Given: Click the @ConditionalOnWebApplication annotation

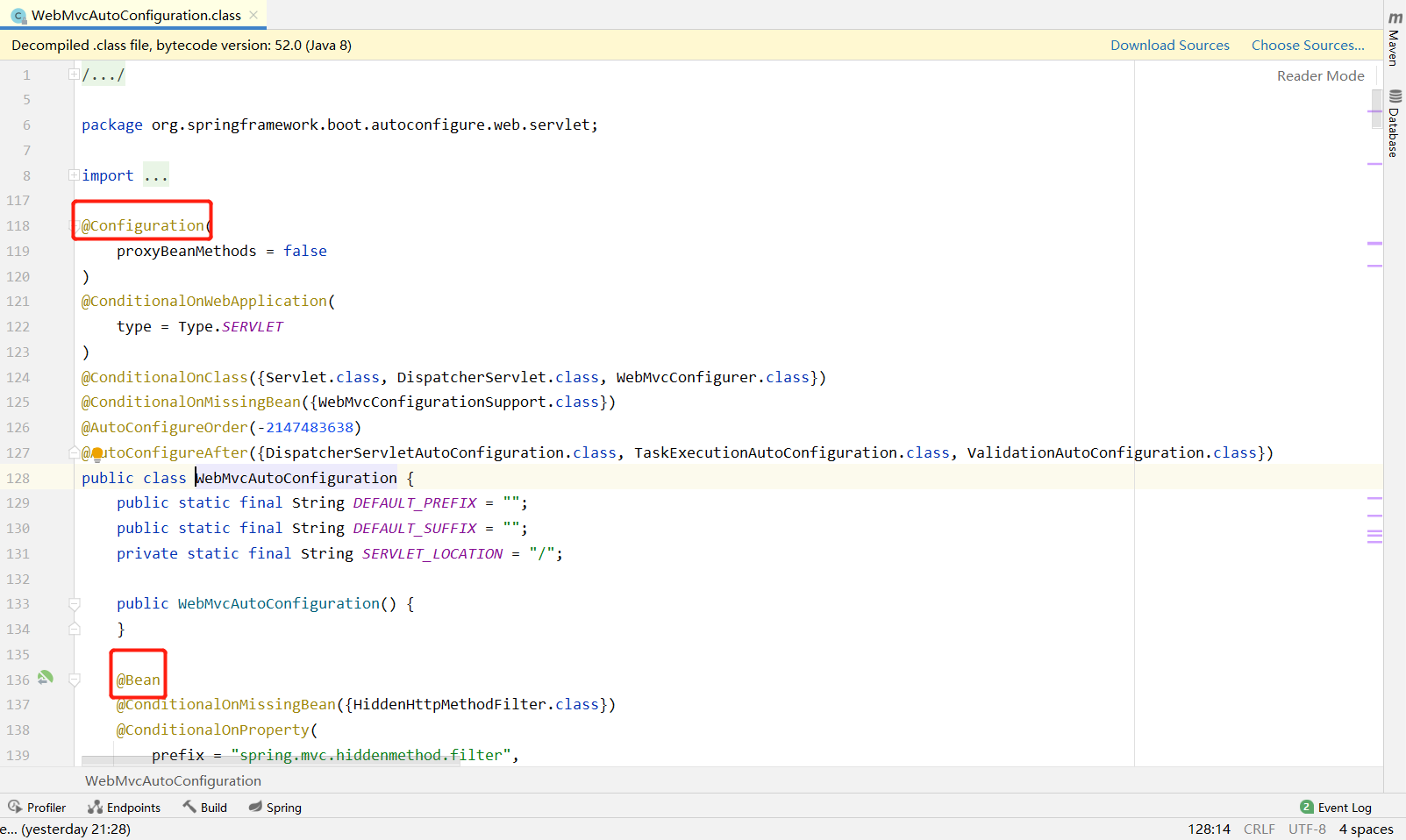Looking at the screenshot, I should [204, 302].
